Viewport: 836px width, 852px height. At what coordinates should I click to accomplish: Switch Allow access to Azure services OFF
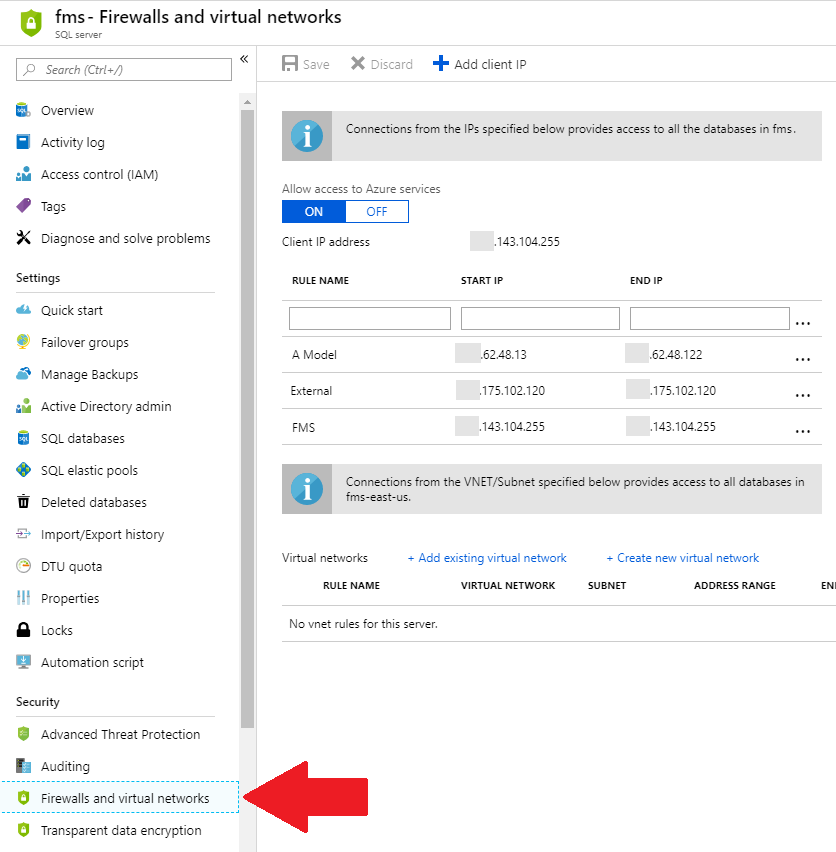point(377,211)
